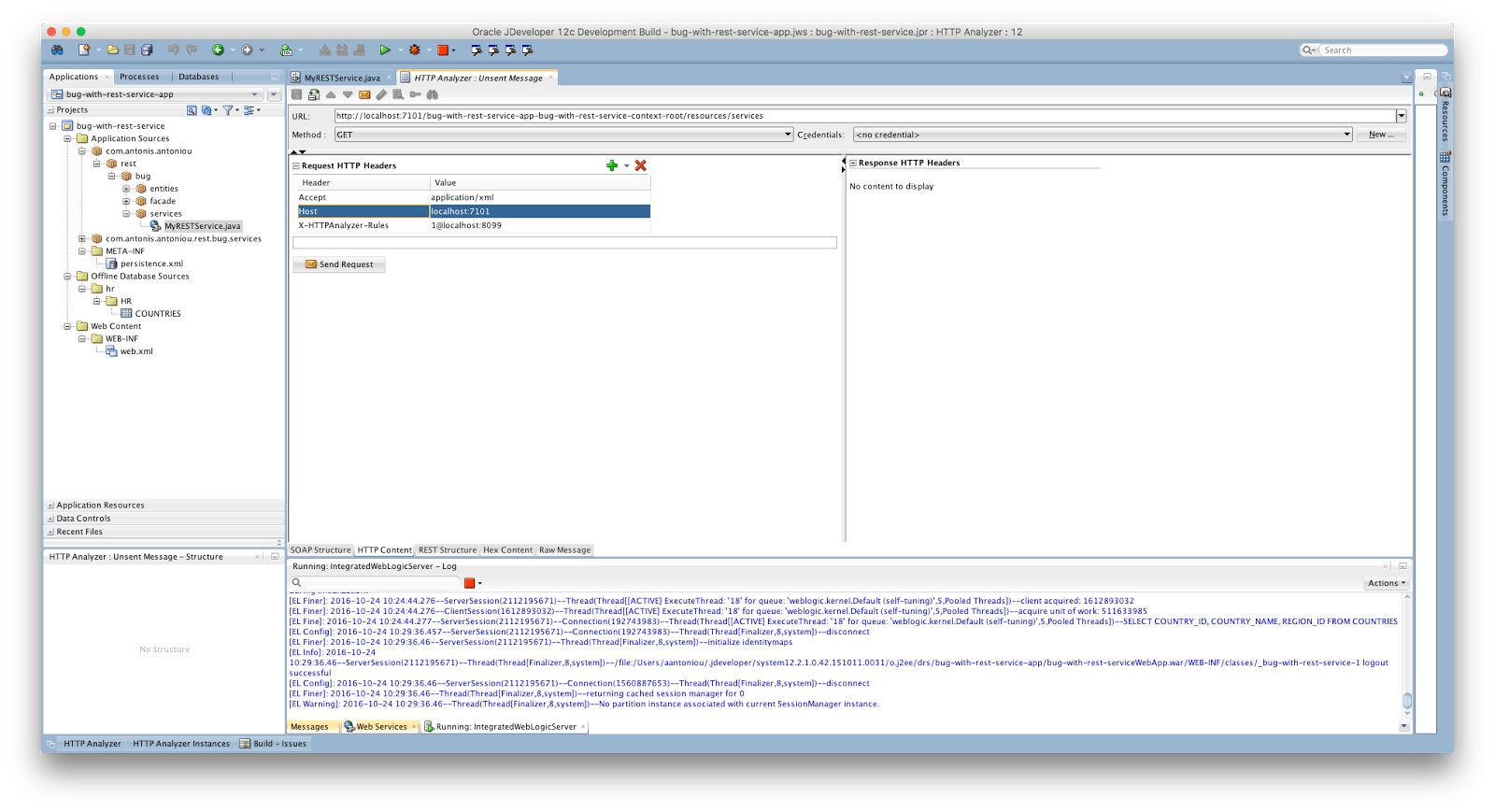1495x812 pixels.
Task: Click the first profiler icon after the Terminate button
Action: point(477,50)
